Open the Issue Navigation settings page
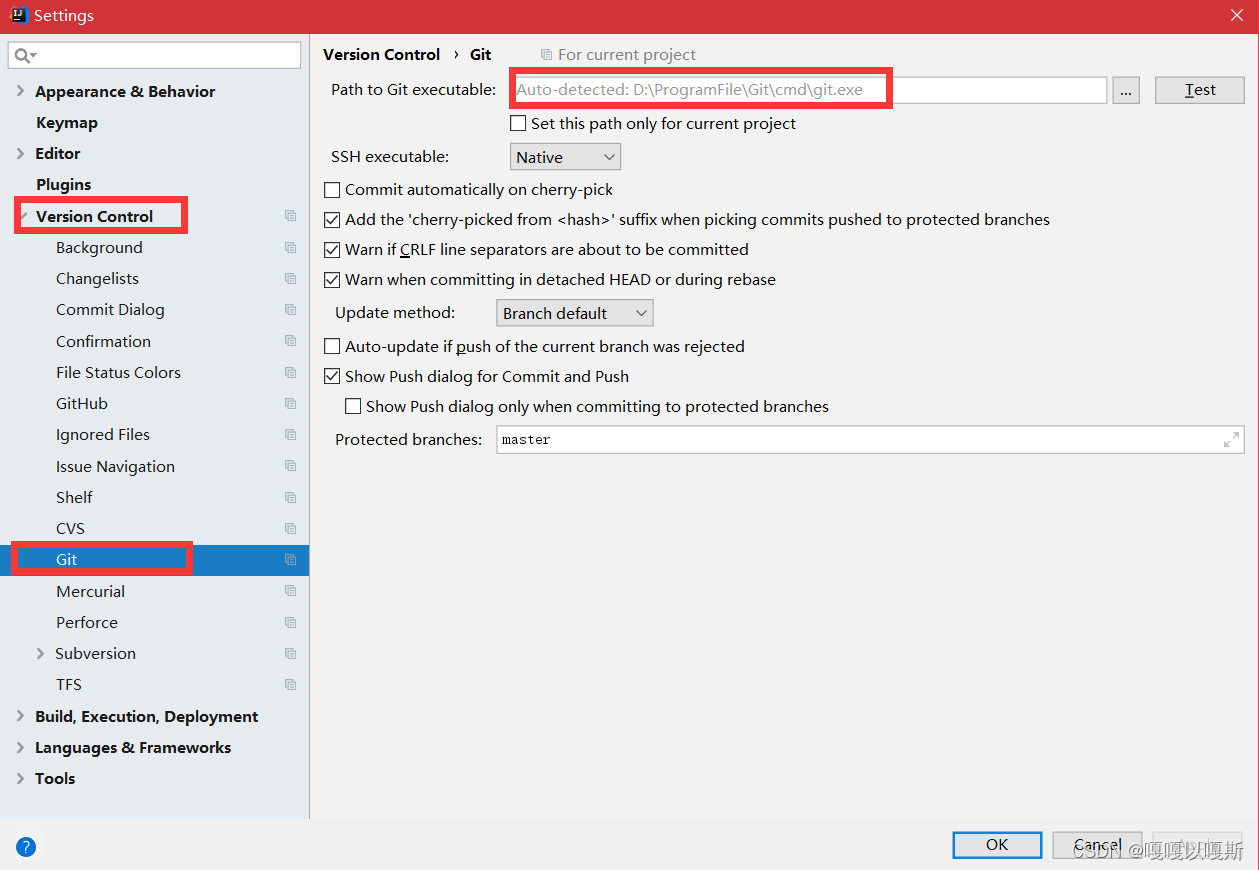This screenshot has width=1259, height=870. [x=115, y=466]
